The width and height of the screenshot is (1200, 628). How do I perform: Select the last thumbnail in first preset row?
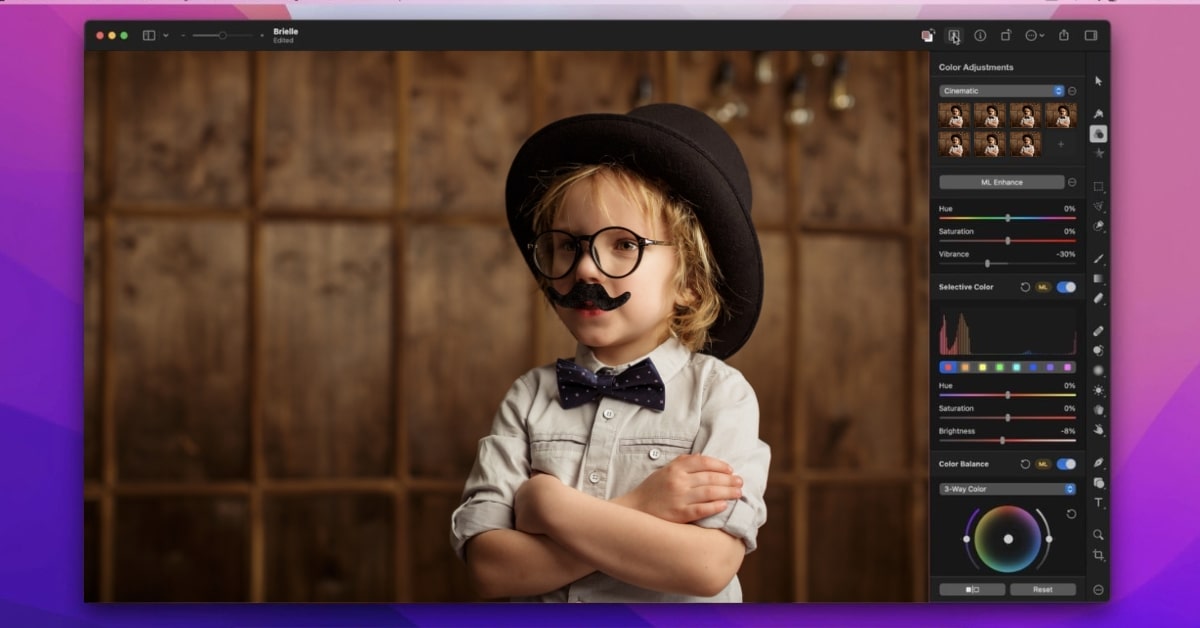(x=1061, y=115)
